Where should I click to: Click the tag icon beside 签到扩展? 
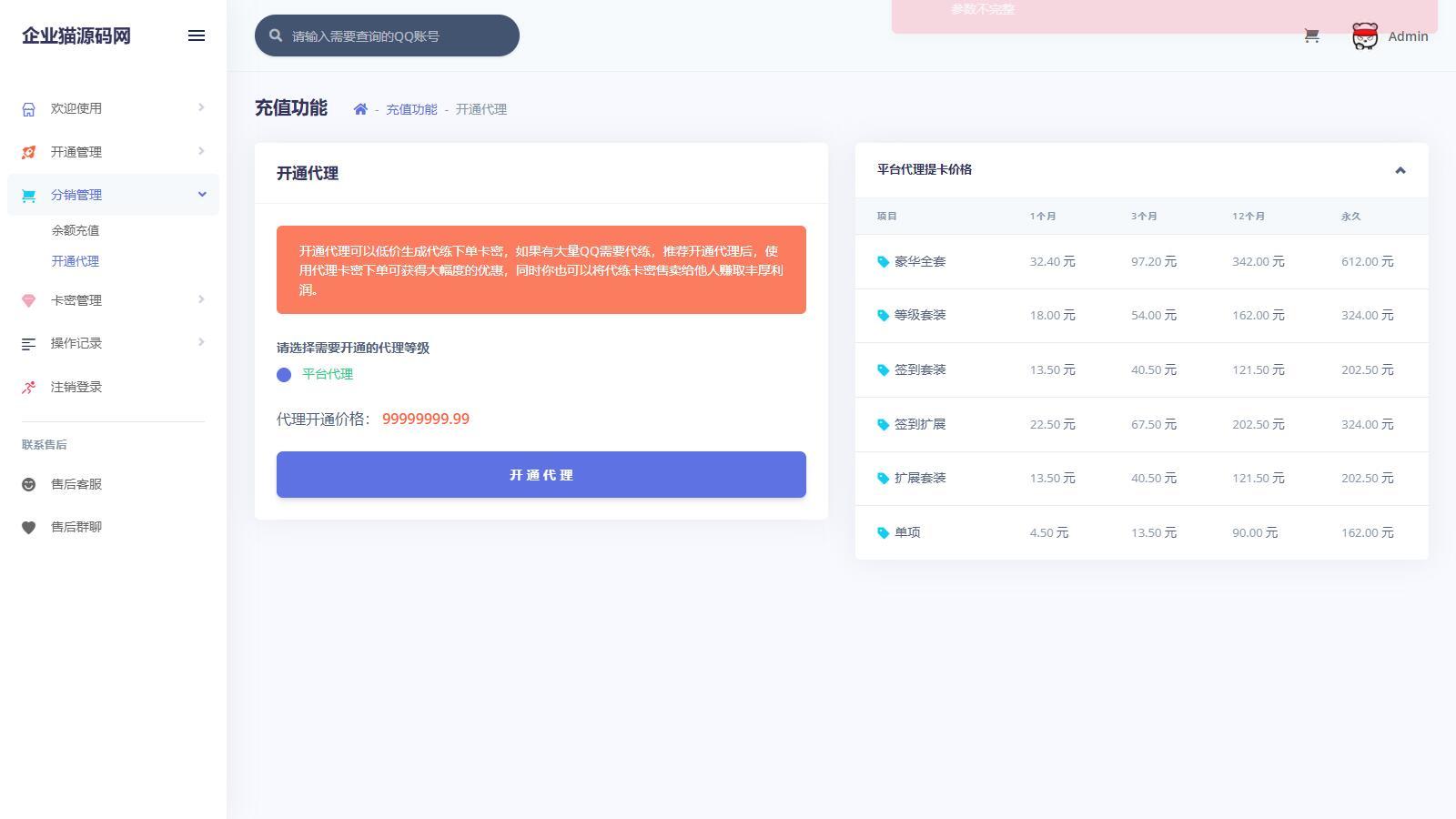pyautogui.click(x=883, y=425)
